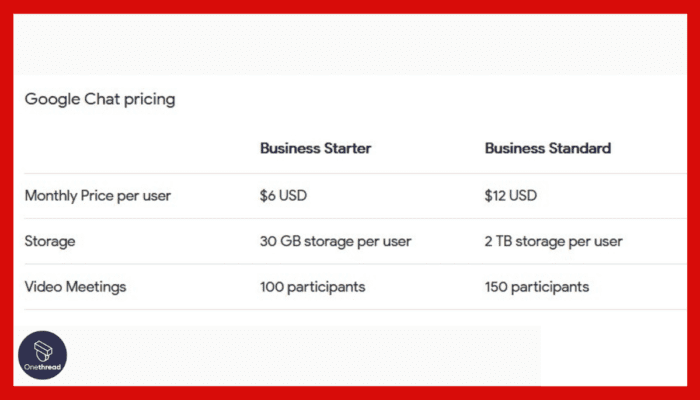Select the Business Standard column header

click(x=547, y=148)
